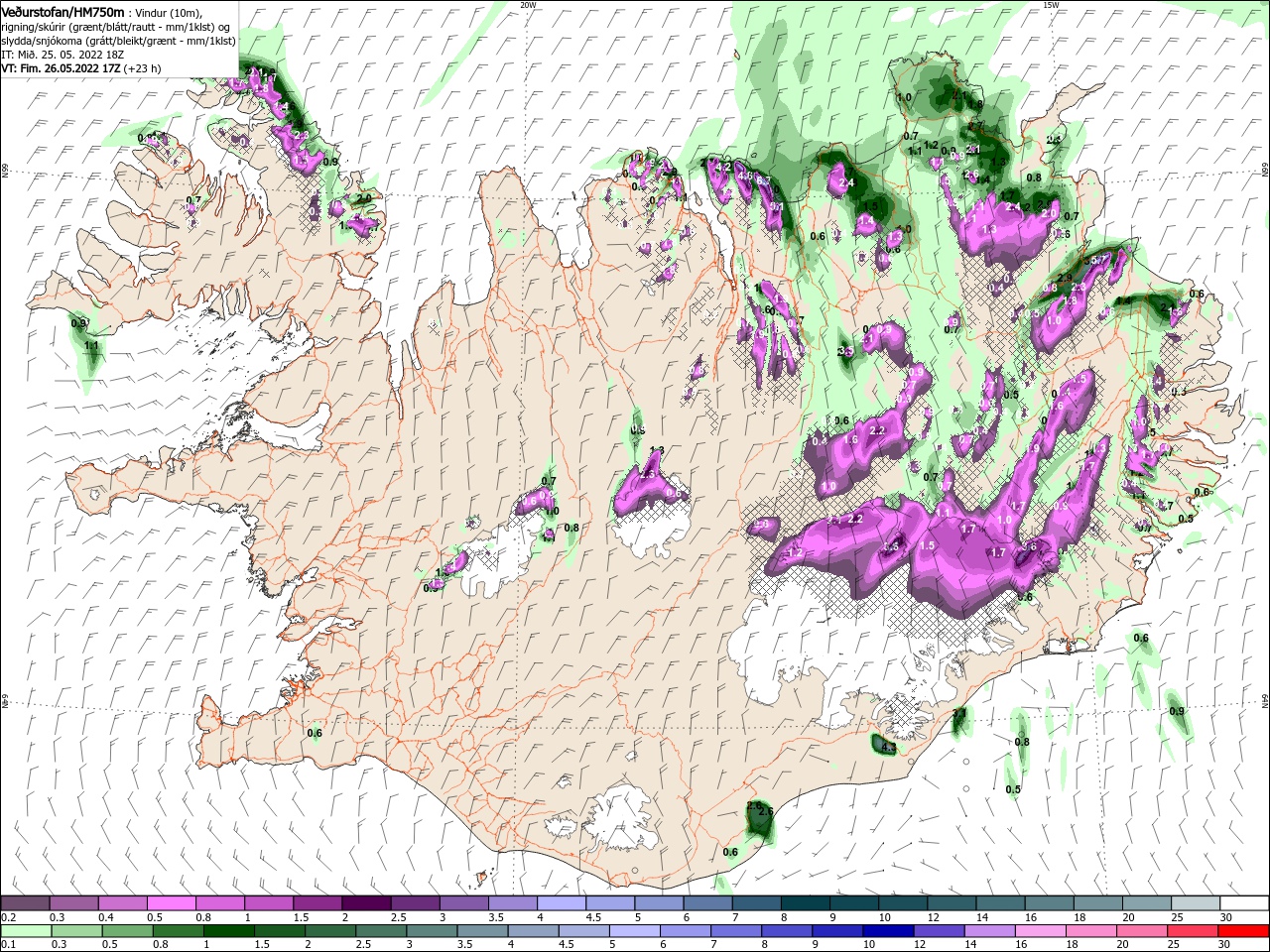Pick the deep blue 10 swatch in lower legend row
The height and width of the screenshot is (952, 1270).
pos(888,930)
